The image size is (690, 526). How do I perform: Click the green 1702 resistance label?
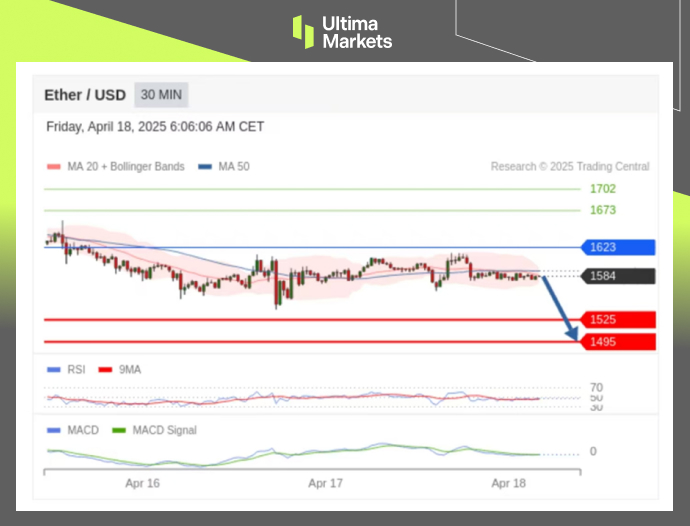[x=602, y=188]
